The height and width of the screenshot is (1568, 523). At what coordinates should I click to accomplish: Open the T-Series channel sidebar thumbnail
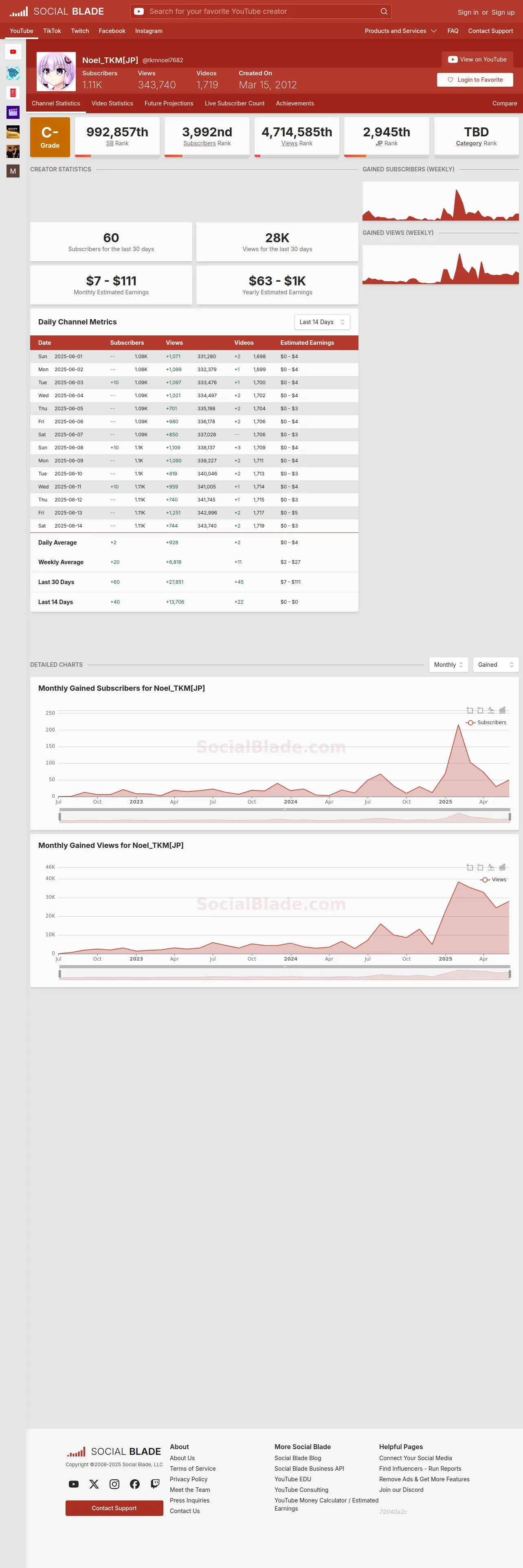click(13, 92)
